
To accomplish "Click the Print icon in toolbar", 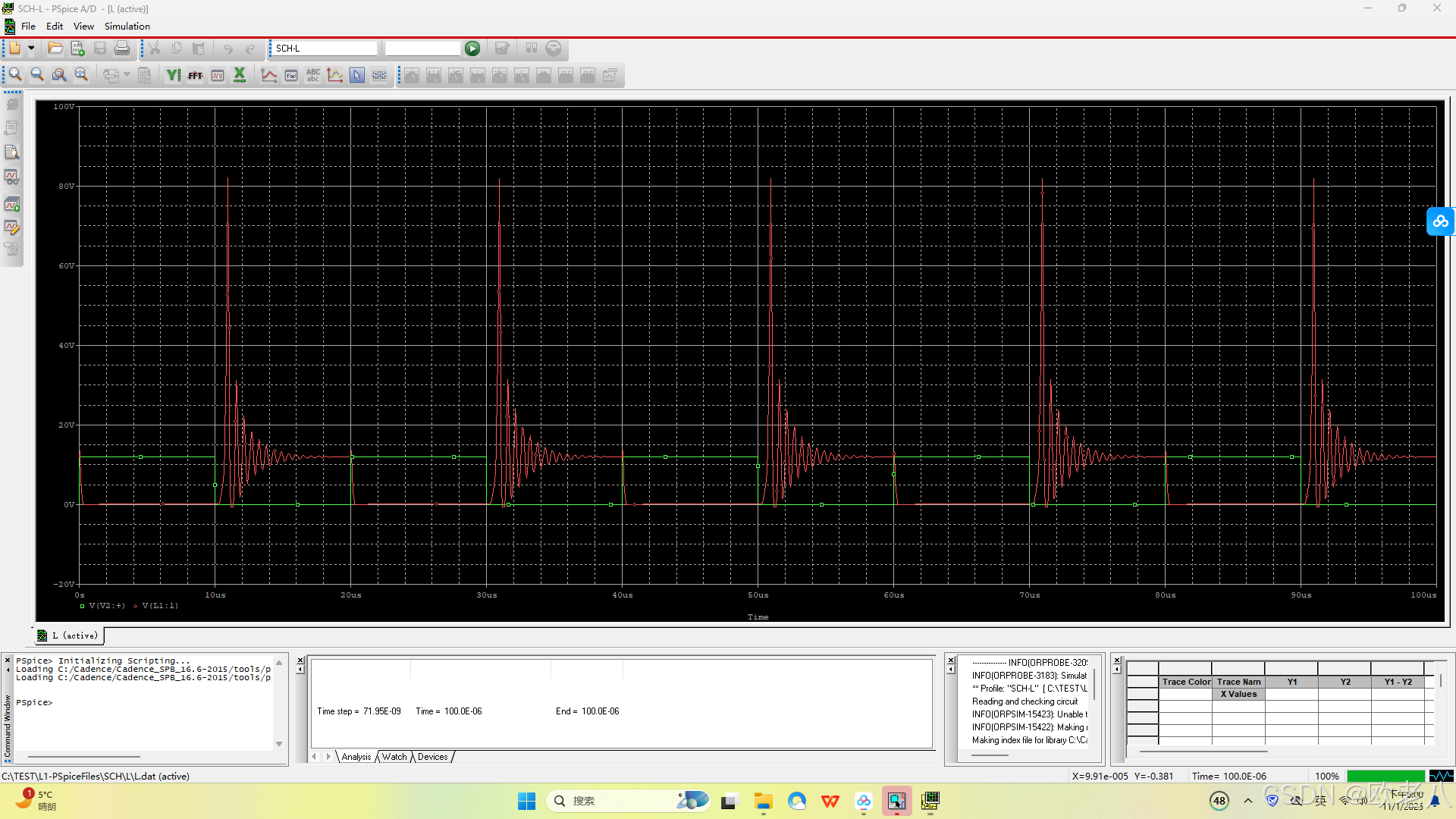I will (122, 49).
